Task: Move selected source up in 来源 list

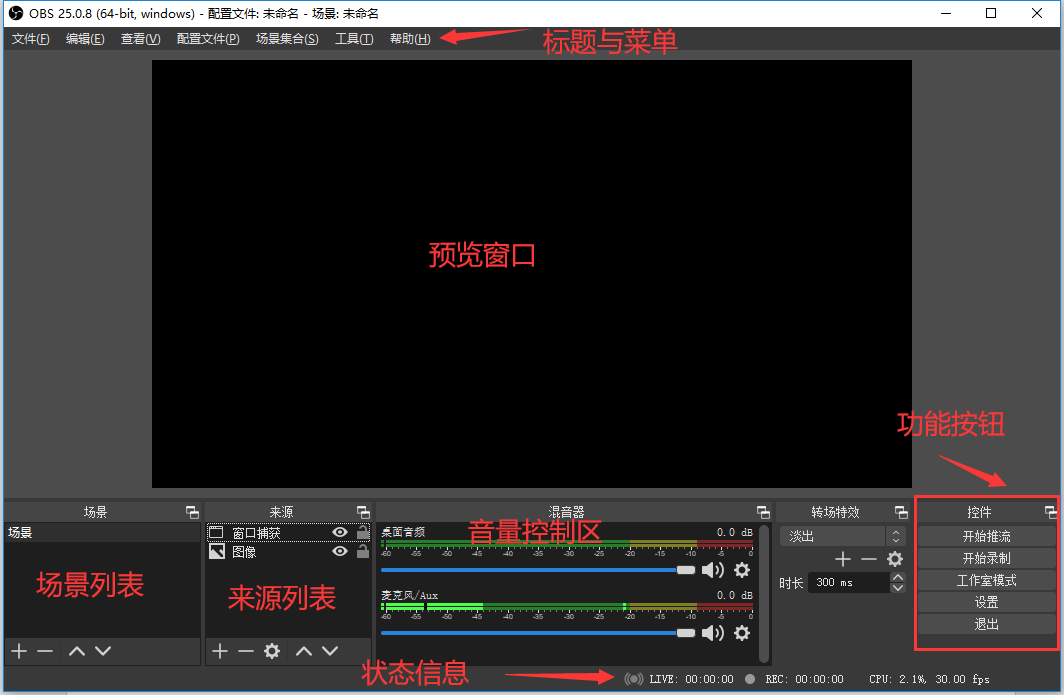Action: (x=304, y=651)
